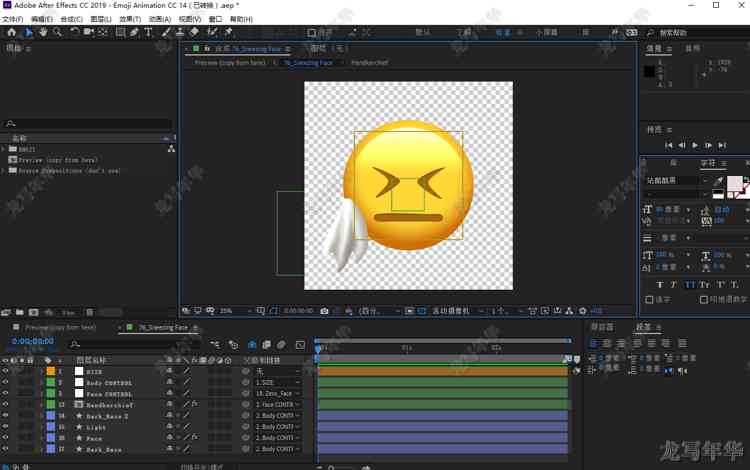Select the Handkerchief layer name
This screenshot has width=750, height=470.
click(110, 405)
